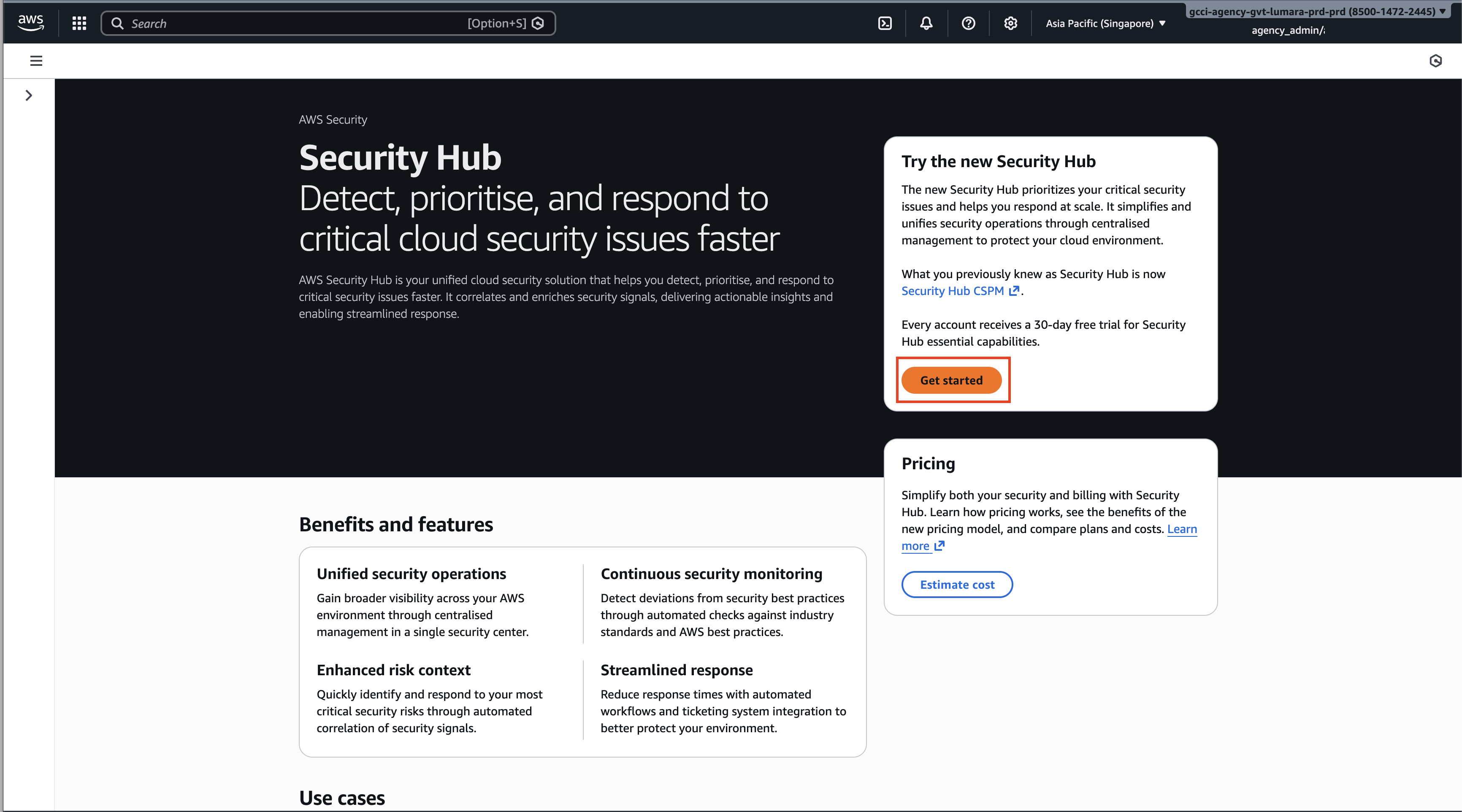Screen dimensions: 1462x812
Task: Launch CloudShell terminal icon
Action: [x=885, y=23]
